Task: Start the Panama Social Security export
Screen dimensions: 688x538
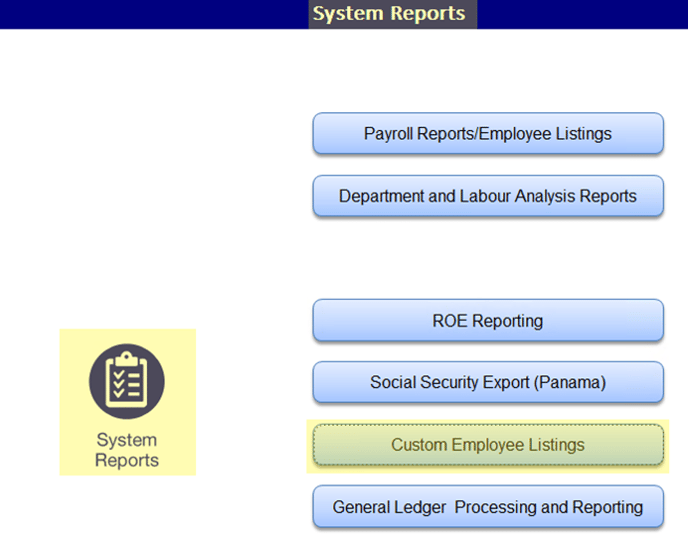Action: click(488, 382)
